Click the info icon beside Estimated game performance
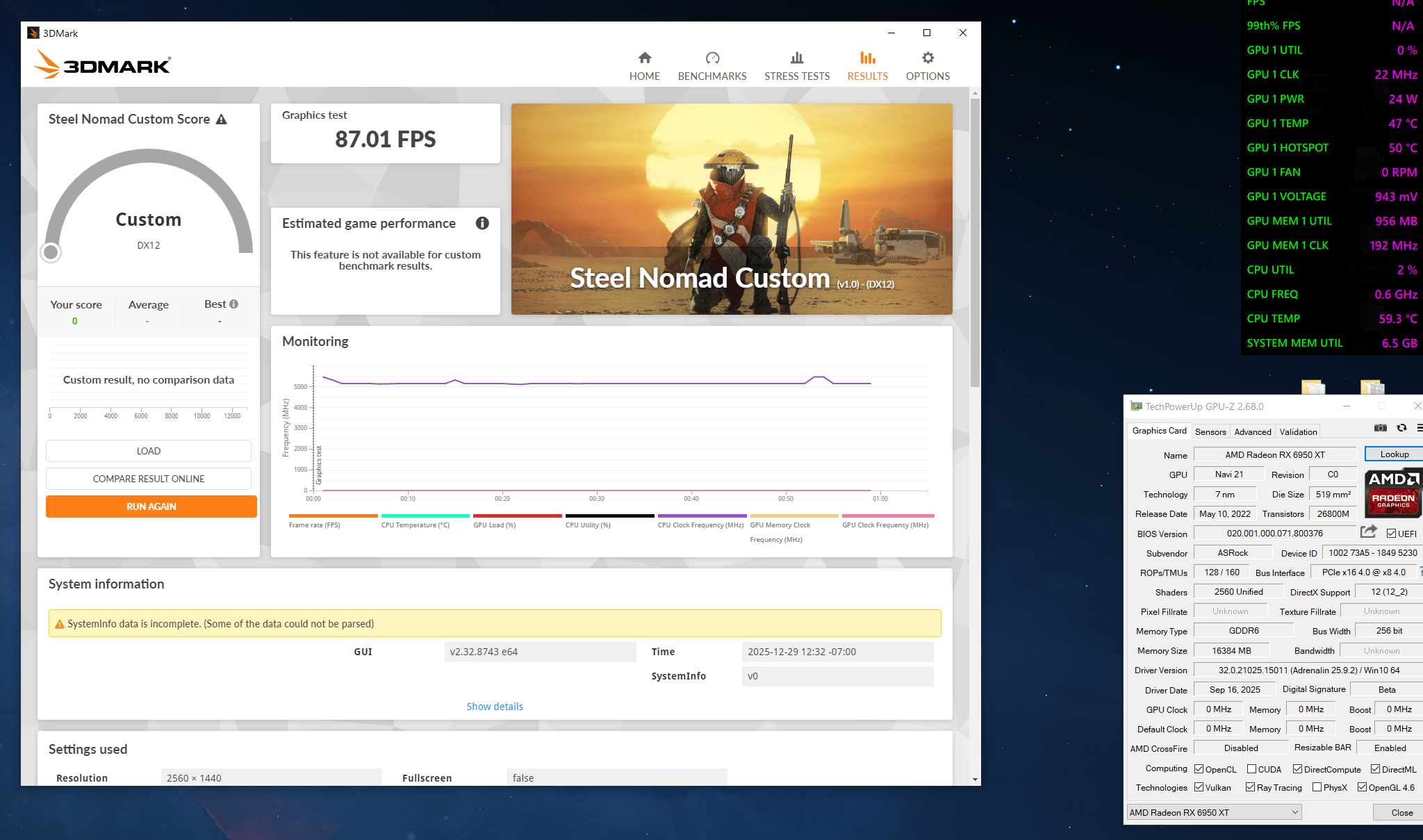 click(x=482, y=223)
